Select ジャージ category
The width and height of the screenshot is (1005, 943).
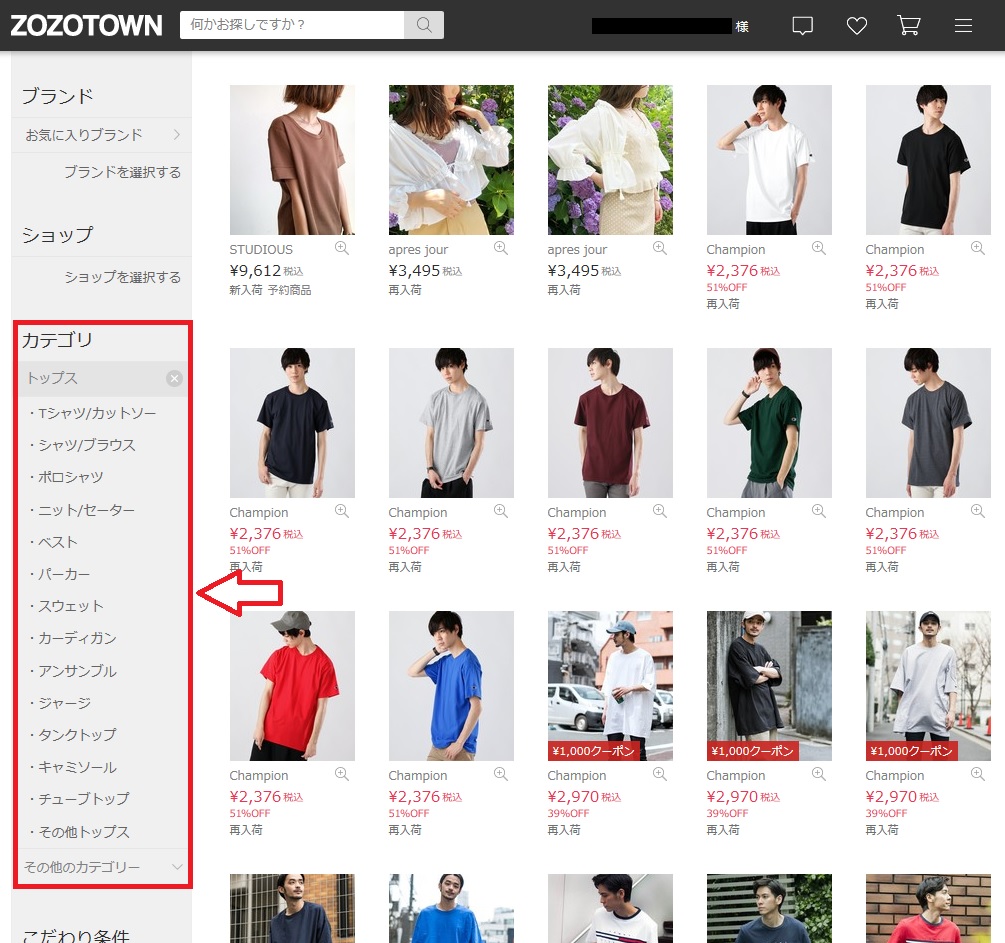coord(63,703)
